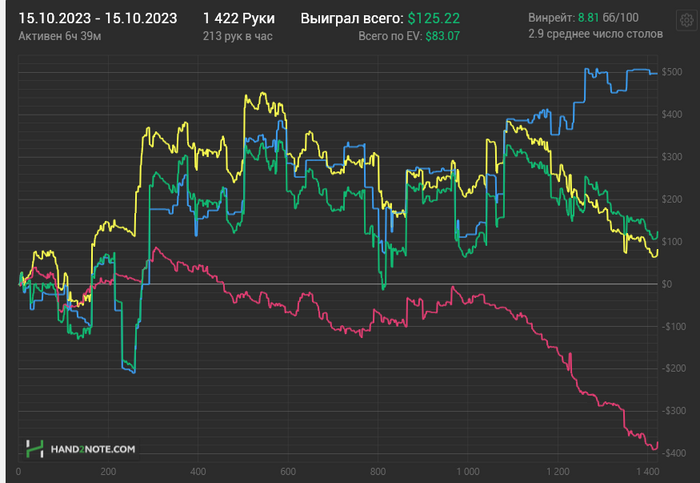Click the 'Активен 6ч 39м' label
700x483 pixels.
(x=60, y=36)
